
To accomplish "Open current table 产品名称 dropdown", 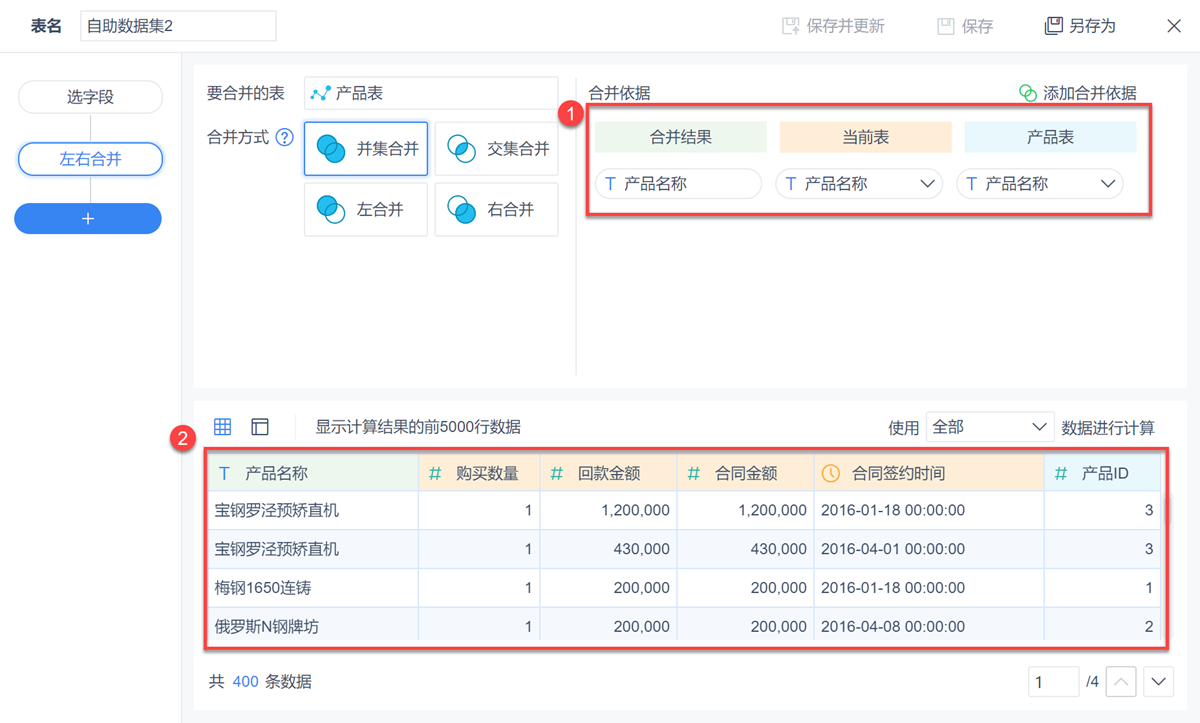I will (859, 184).
